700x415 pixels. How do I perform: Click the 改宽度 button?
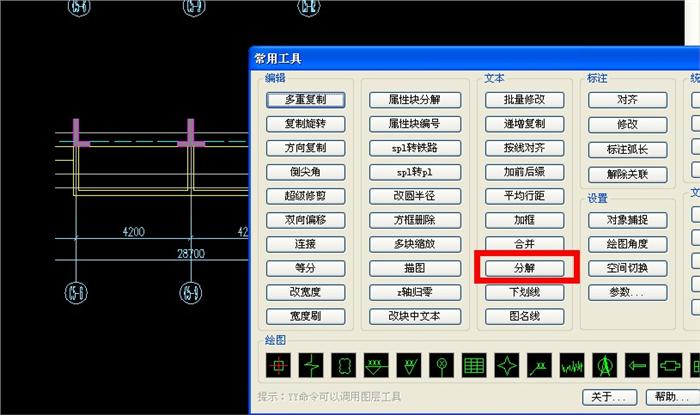point(305,293)
